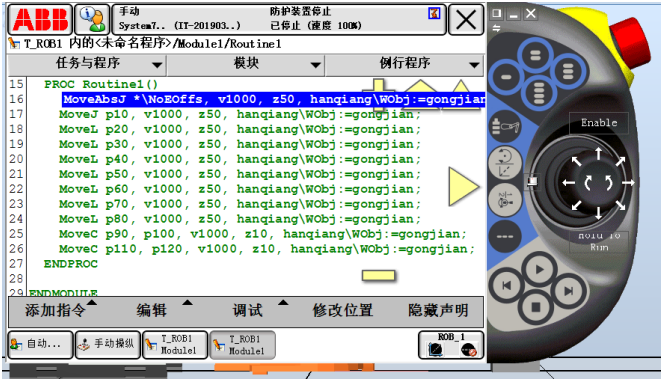Select MoveL p70 line 23
664x383 pixels.
coord(240,204)
